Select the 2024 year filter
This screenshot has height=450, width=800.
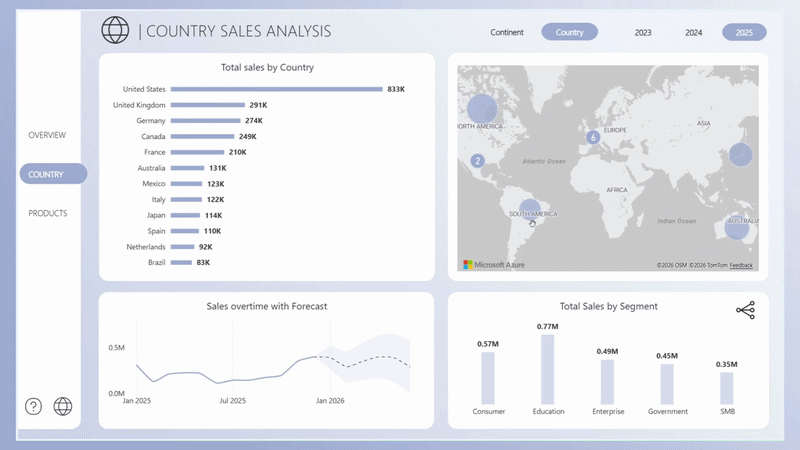click(x=693, y=33)
